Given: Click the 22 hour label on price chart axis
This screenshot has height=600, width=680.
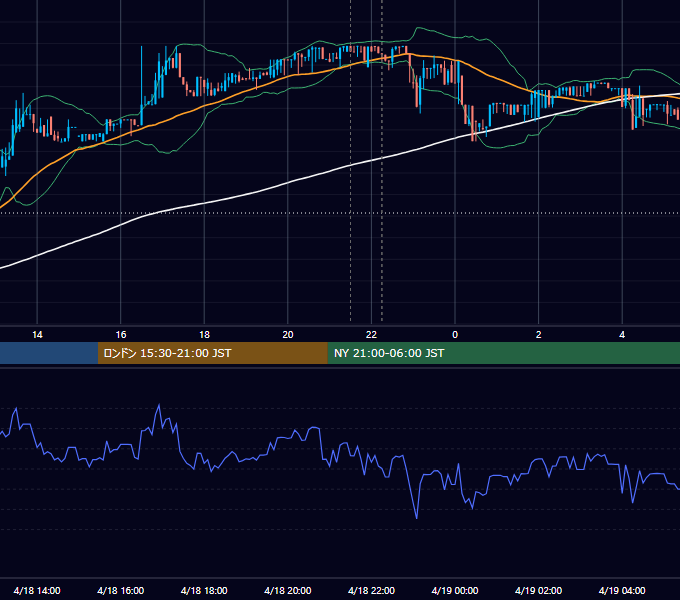Looking at the screenshot, I should pyautogui.click(x=371, y=335).
